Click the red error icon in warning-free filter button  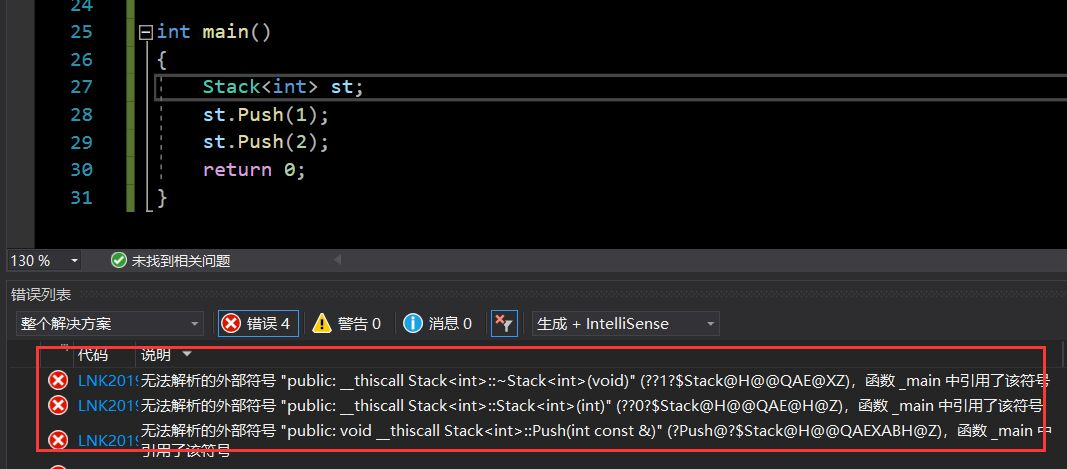[231, 324]
